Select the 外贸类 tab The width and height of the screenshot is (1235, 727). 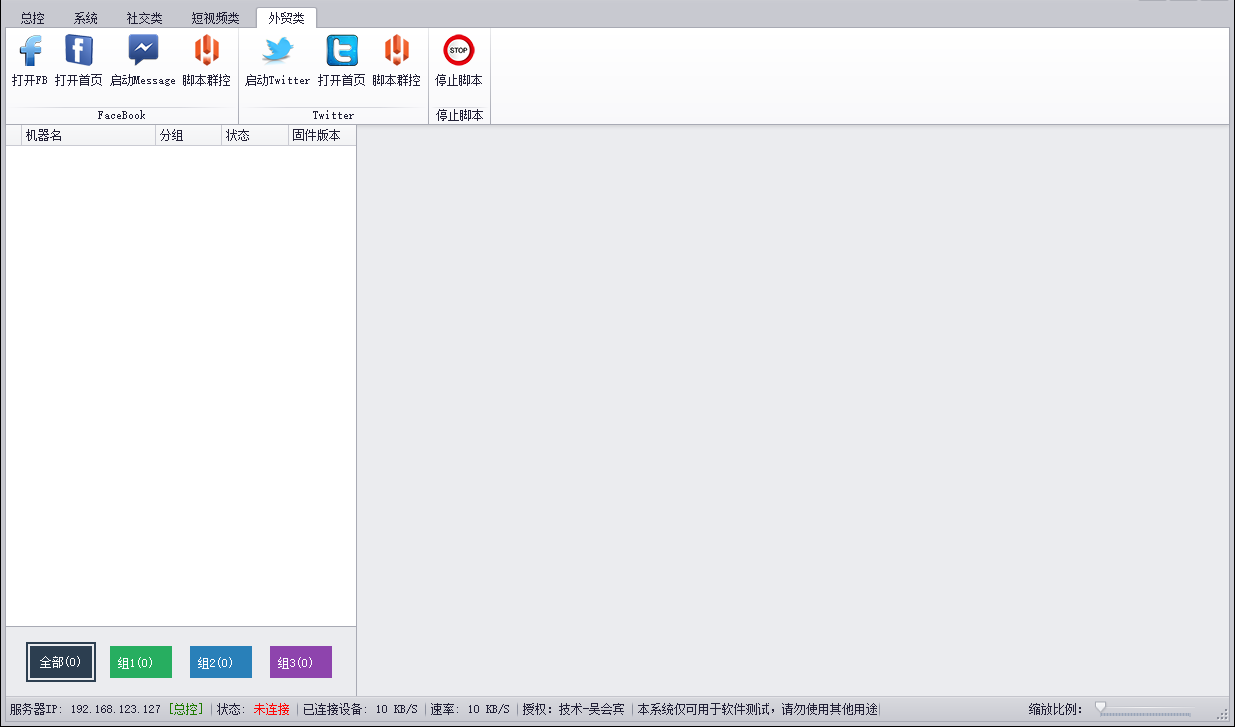click(286, 18)
